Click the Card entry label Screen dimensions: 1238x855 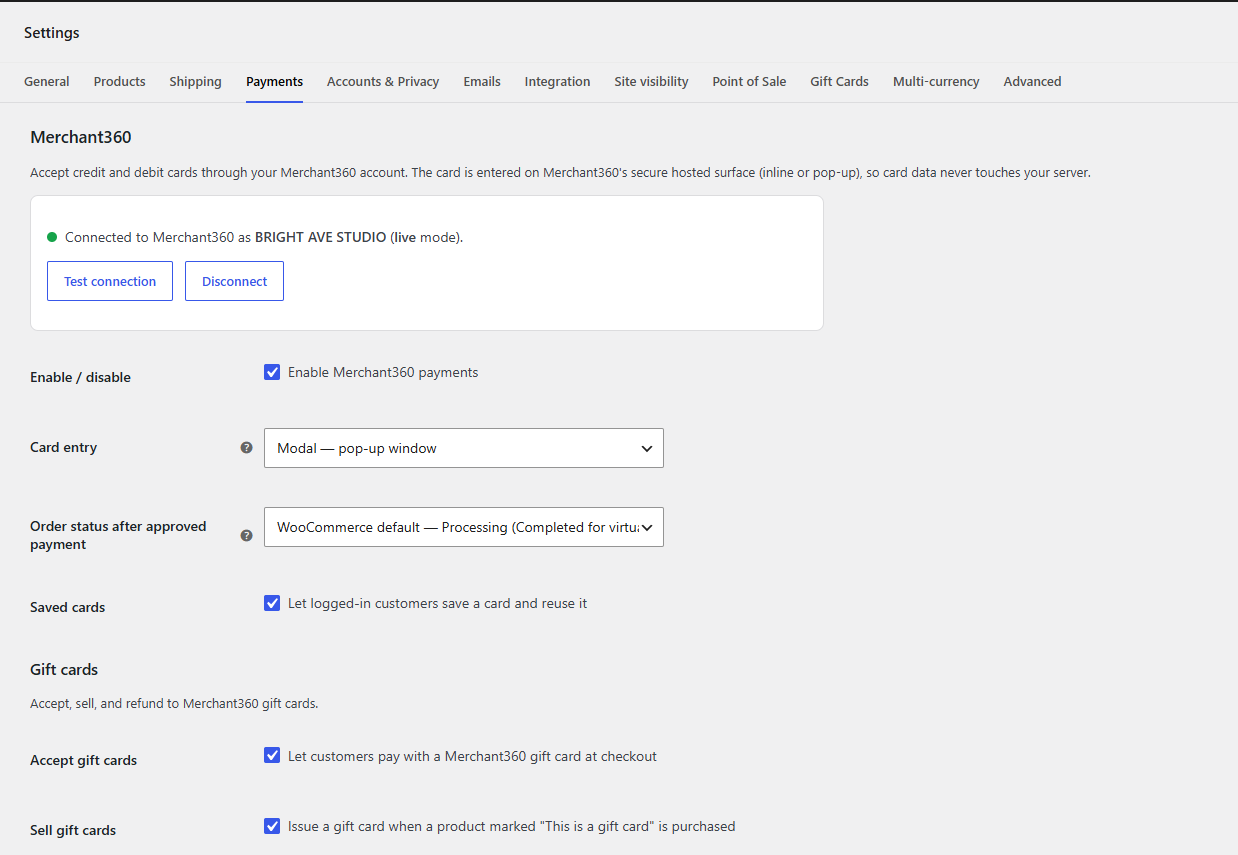[63, 447]
